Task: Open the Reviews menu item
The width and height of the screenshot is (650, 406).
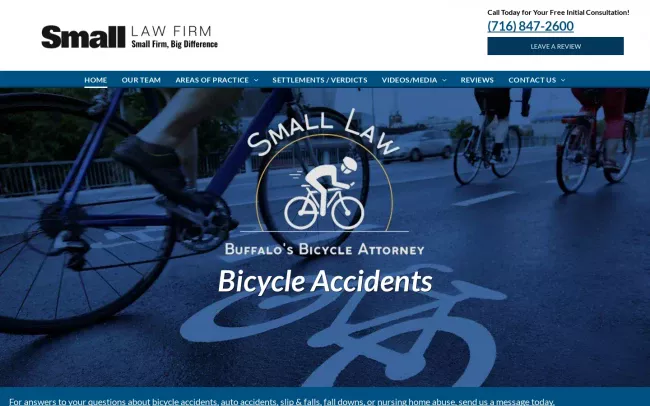Action: click(477, 80)
